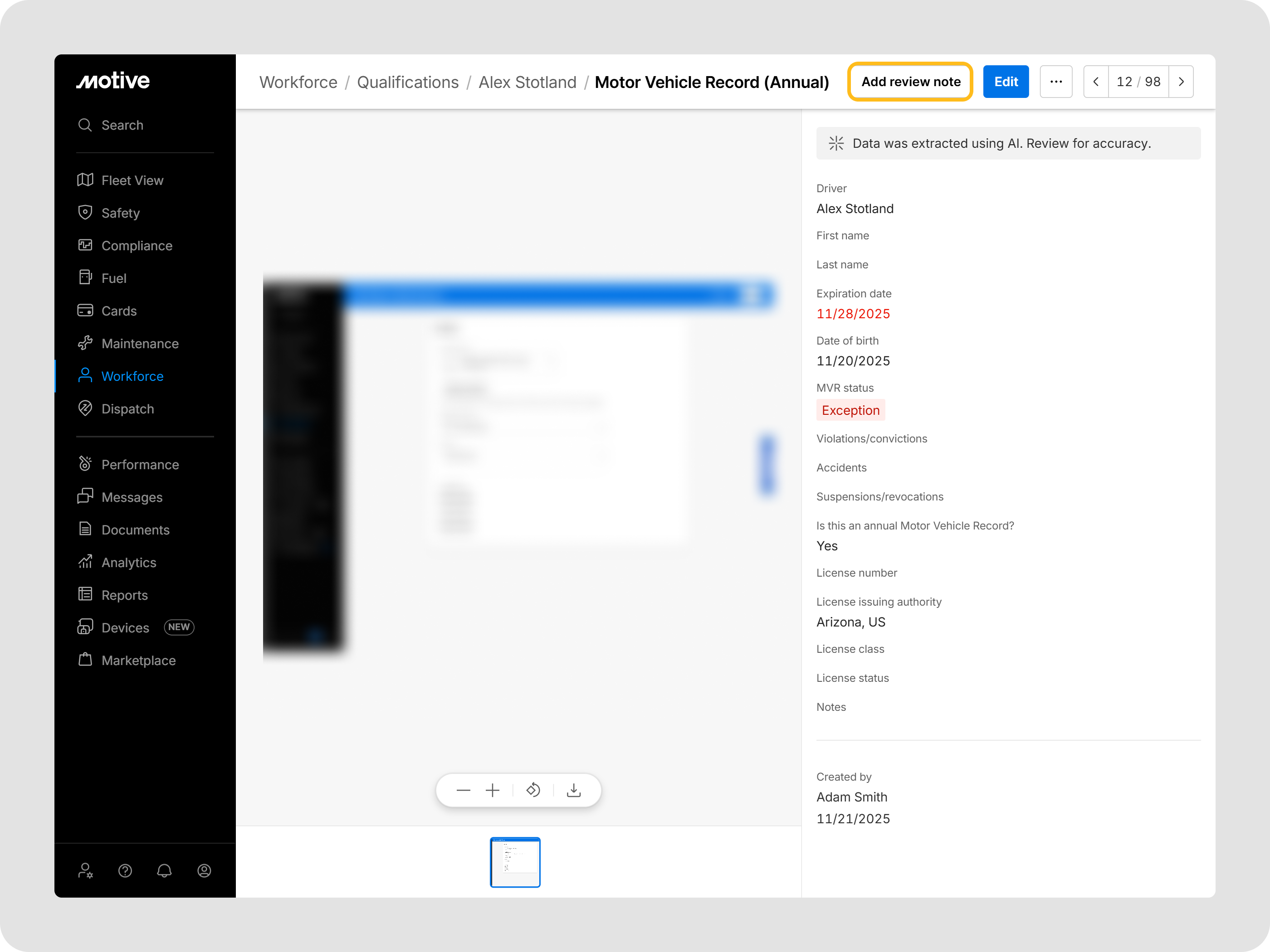Rotate the document with rotate icon

[533, 791]
